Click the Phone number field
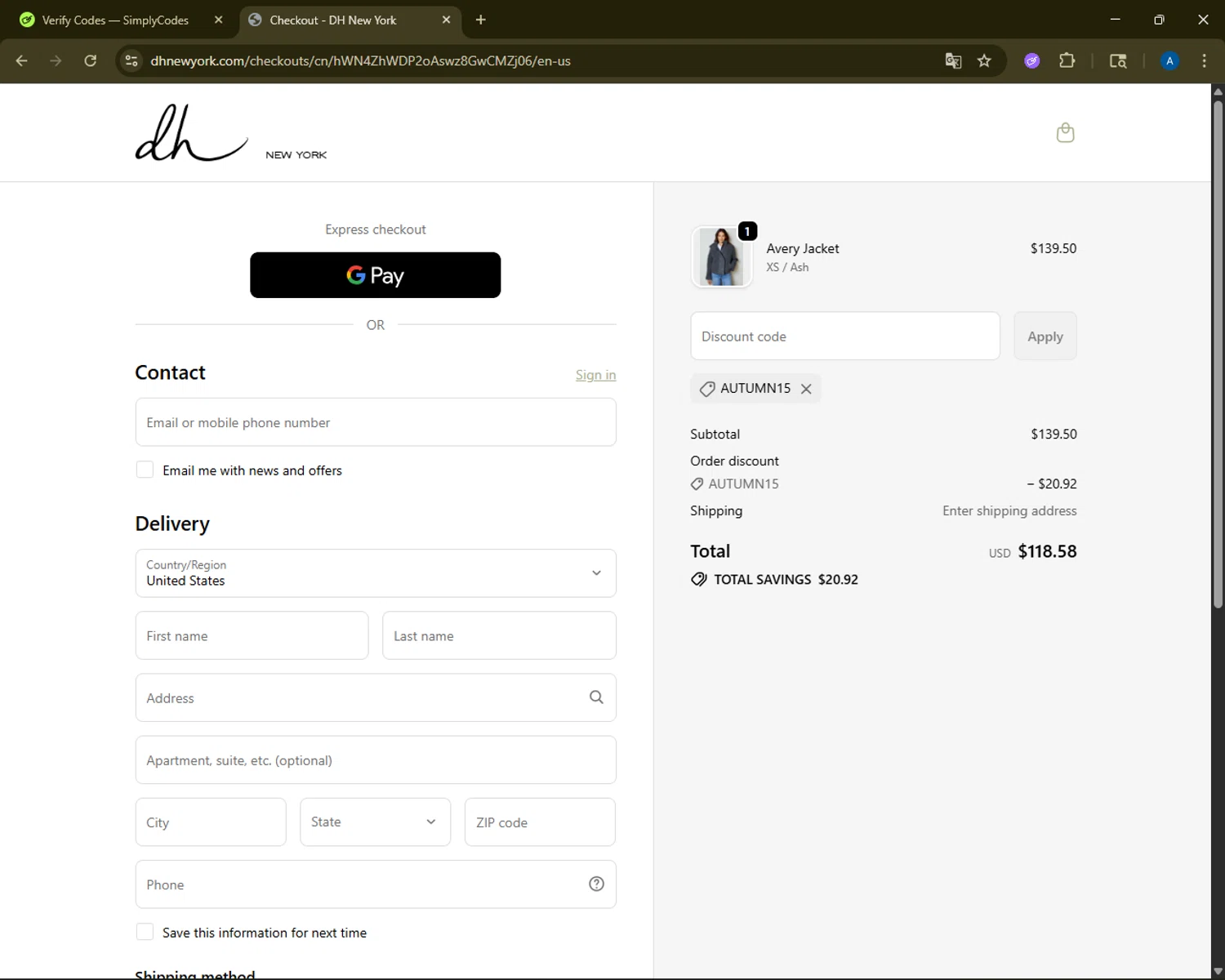Image resolution: width=1225 pixels, height=980 pixels. click(x=376, y=884)
